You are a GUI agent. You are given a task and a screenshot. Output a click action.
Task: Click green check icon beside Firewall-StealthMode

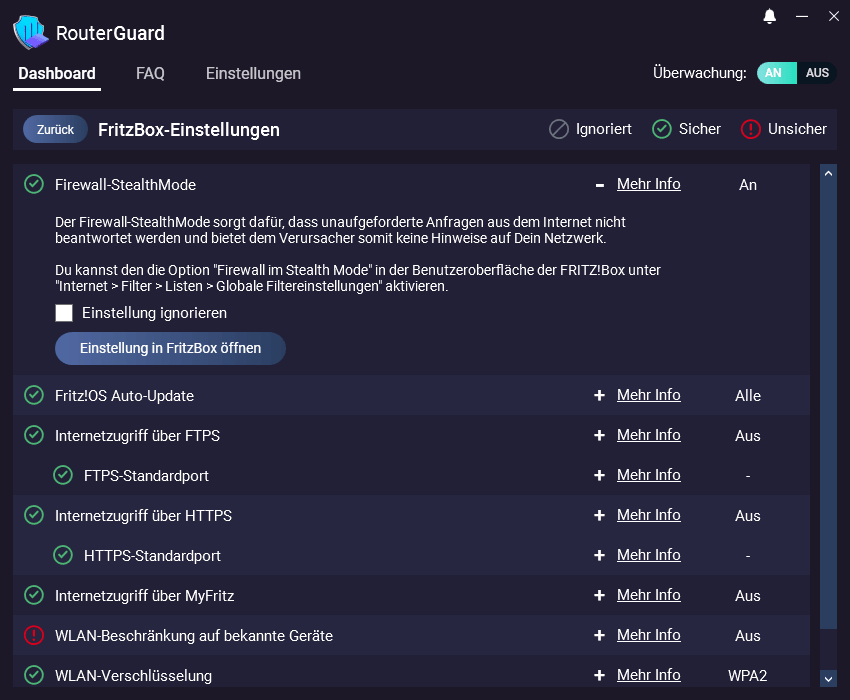point(34,184)
